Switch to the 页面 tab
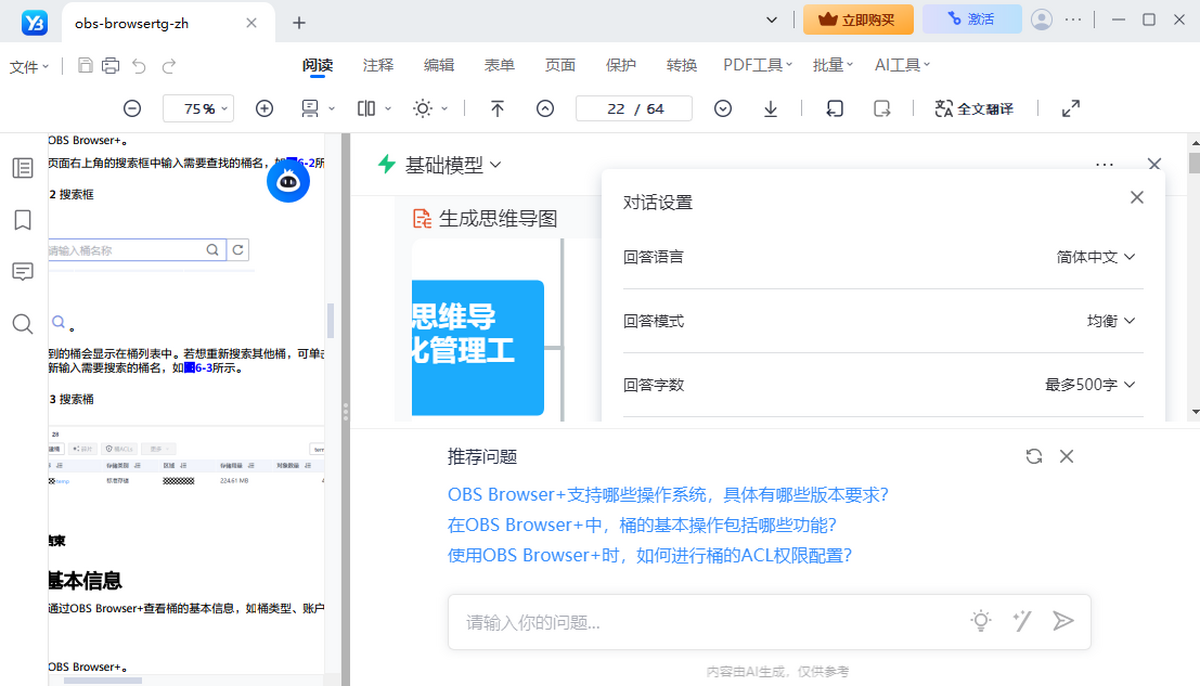This screenshot has height=686, width=1200. point(560,65)
